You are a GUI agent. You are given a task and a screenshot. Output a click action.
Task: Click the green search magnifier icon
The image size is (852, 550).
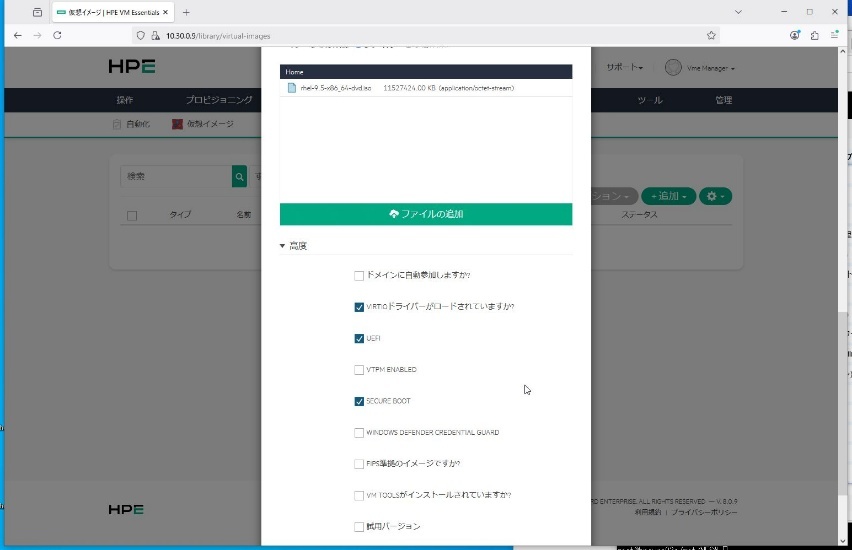tap(239, 176)
